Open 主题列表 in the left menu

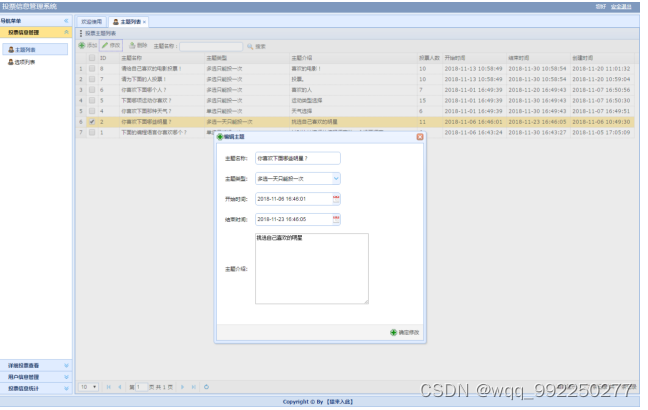point(35,50)
